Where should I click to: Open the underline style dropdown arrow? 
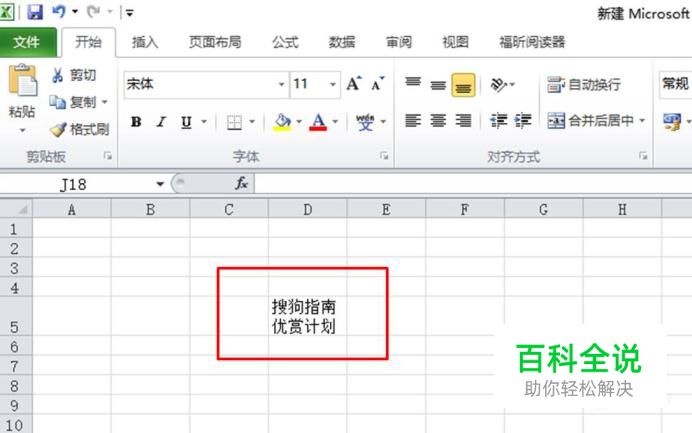(x=204, y=121)
